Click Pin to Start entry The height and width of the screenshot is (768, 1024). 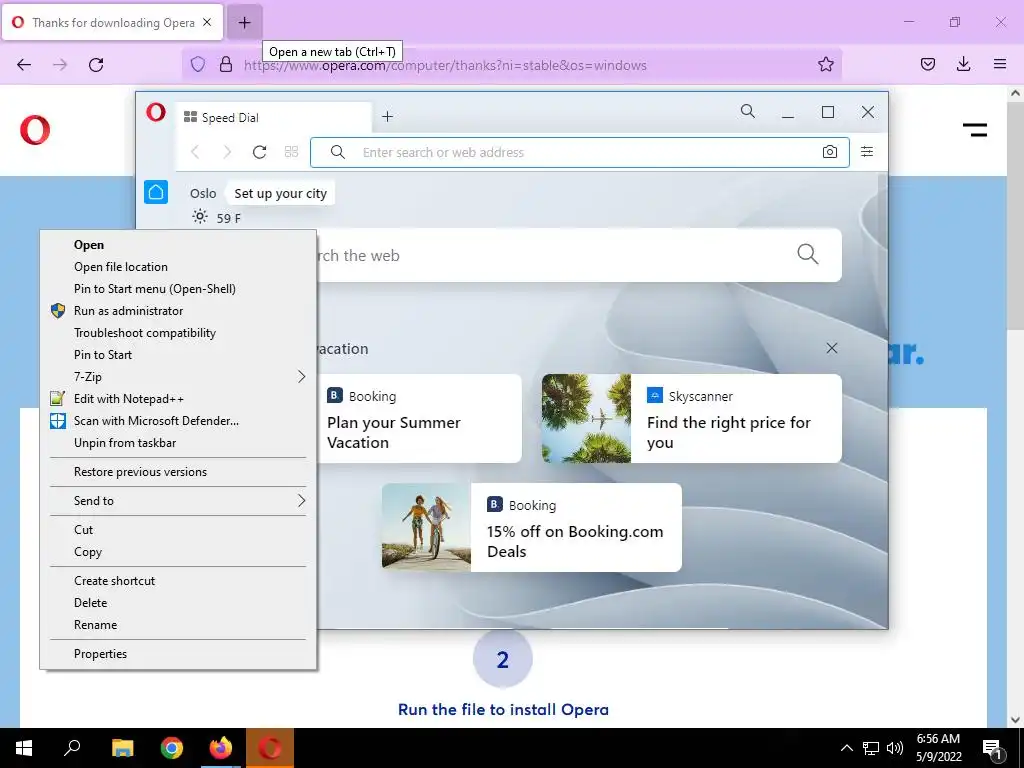[x=178, y=355]
